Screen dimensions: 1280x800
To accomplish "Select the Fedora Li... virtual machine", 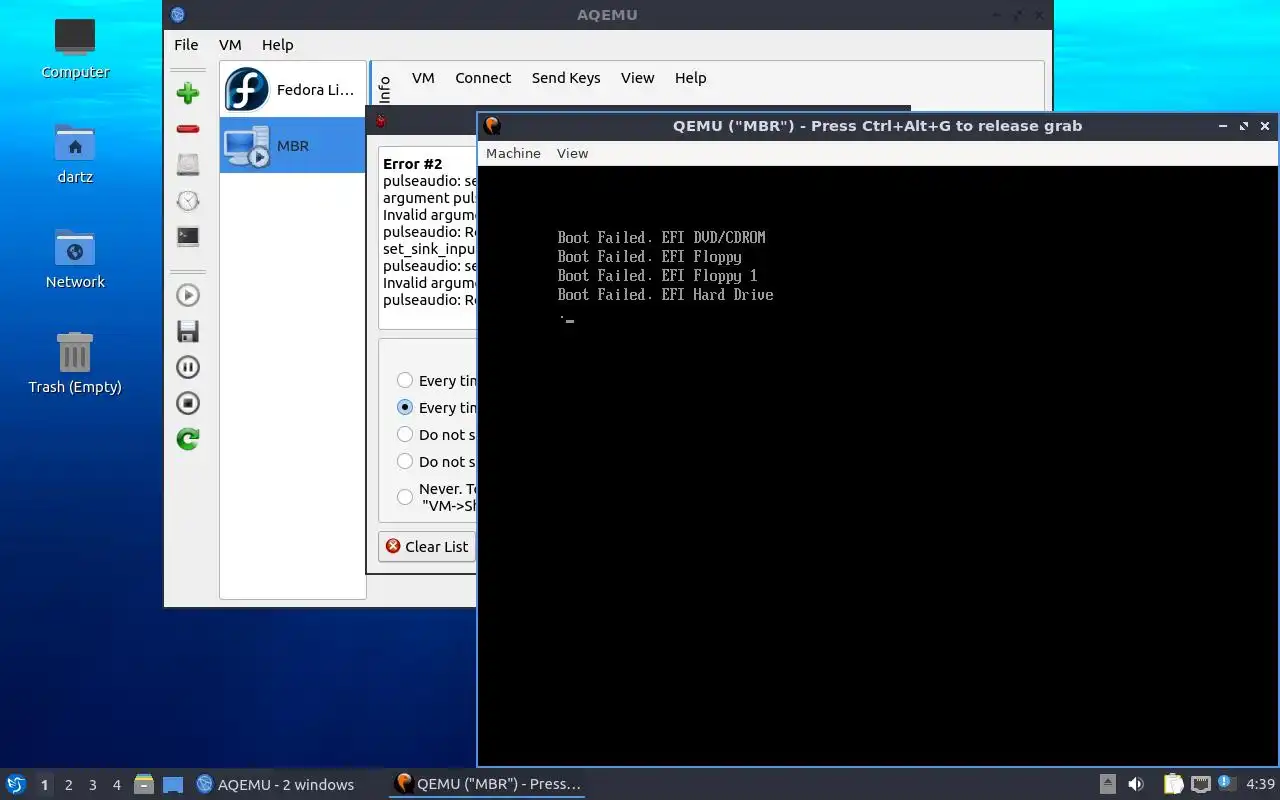I will coord(292,90).
